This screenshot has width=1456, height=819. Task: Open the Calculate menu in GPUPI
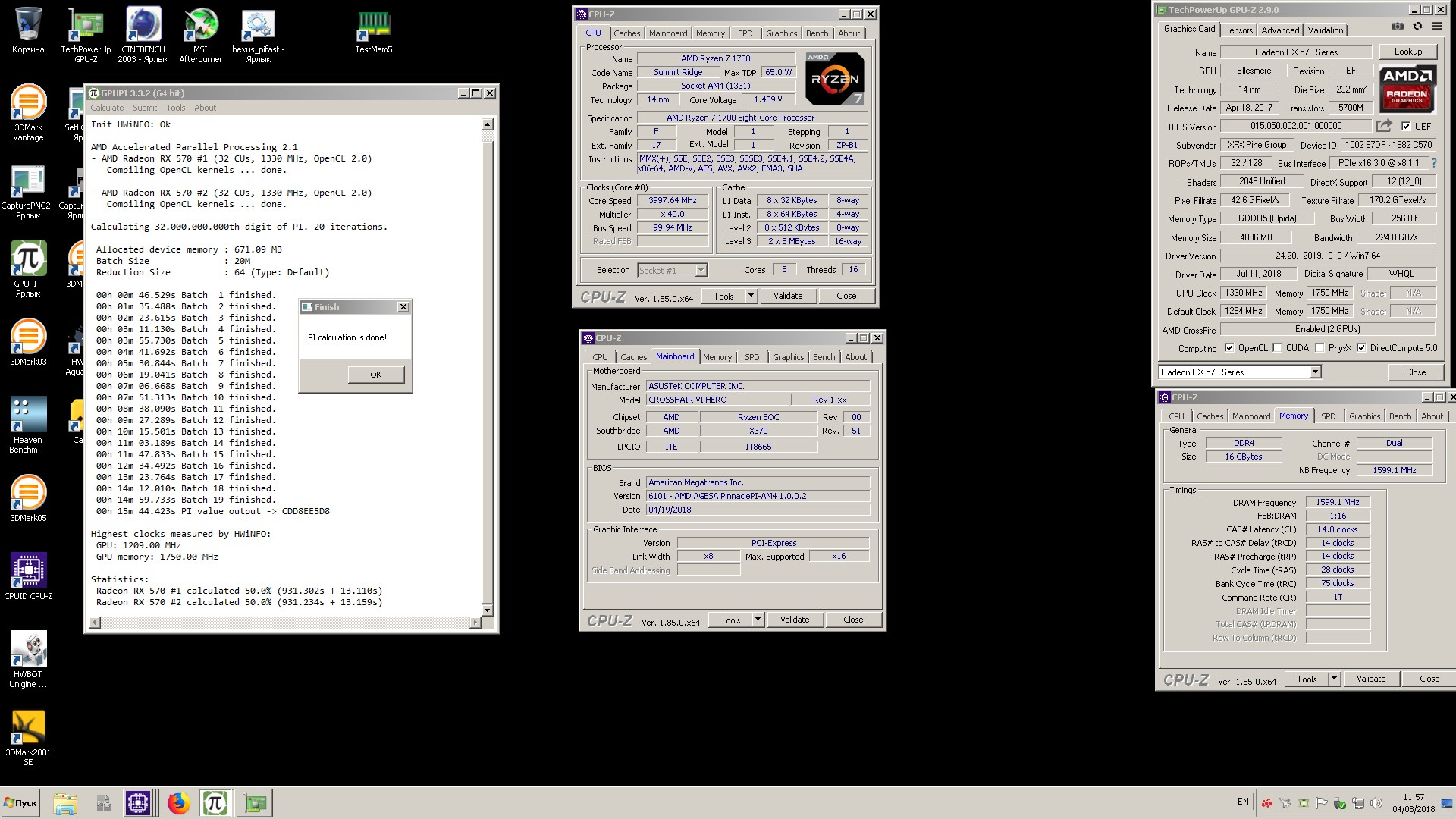(x=107, y=108)
